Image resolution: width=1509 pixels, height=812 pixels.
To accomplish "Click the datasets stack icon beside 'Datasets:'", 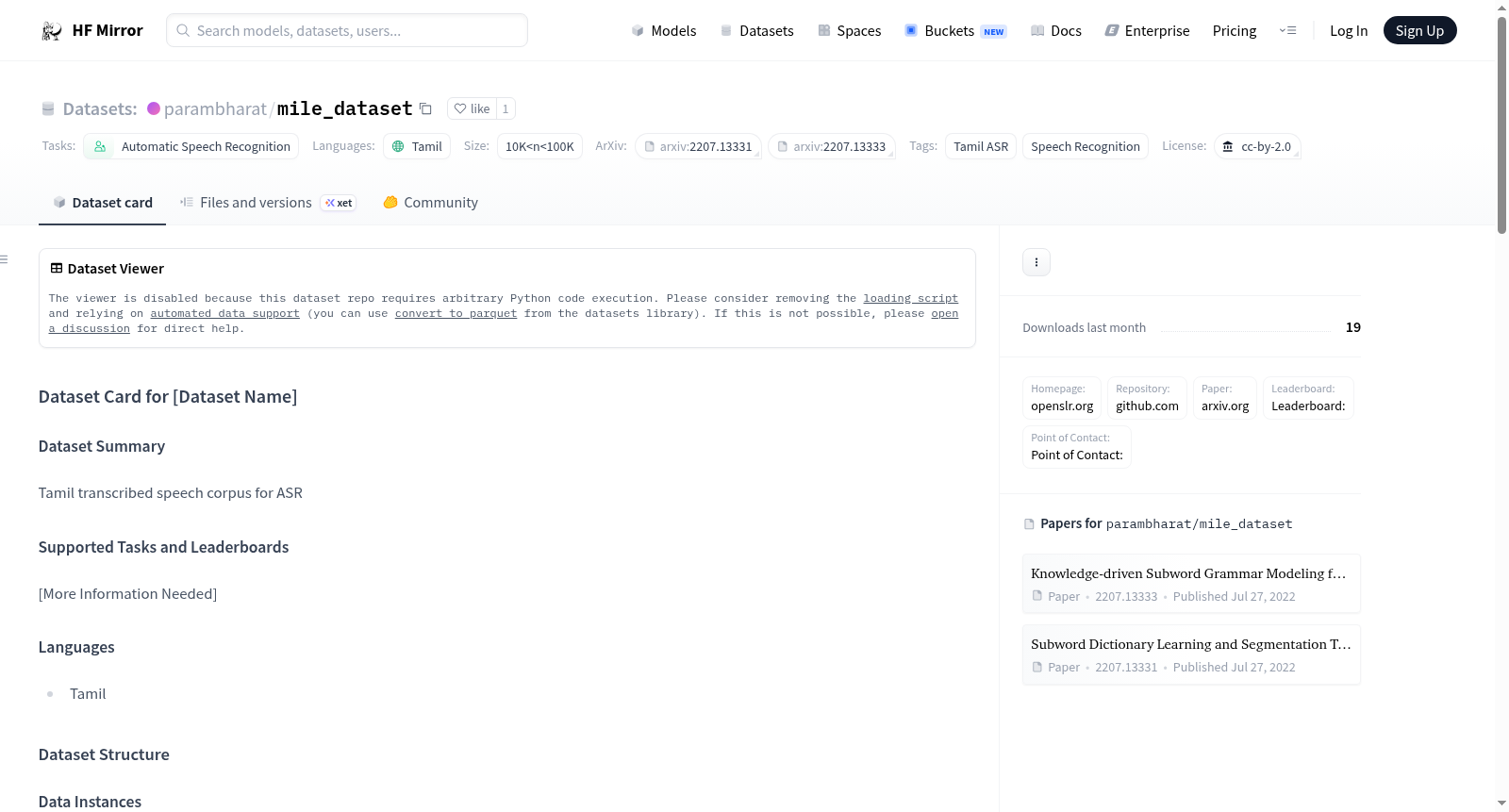I will click(x=48, y=109).
